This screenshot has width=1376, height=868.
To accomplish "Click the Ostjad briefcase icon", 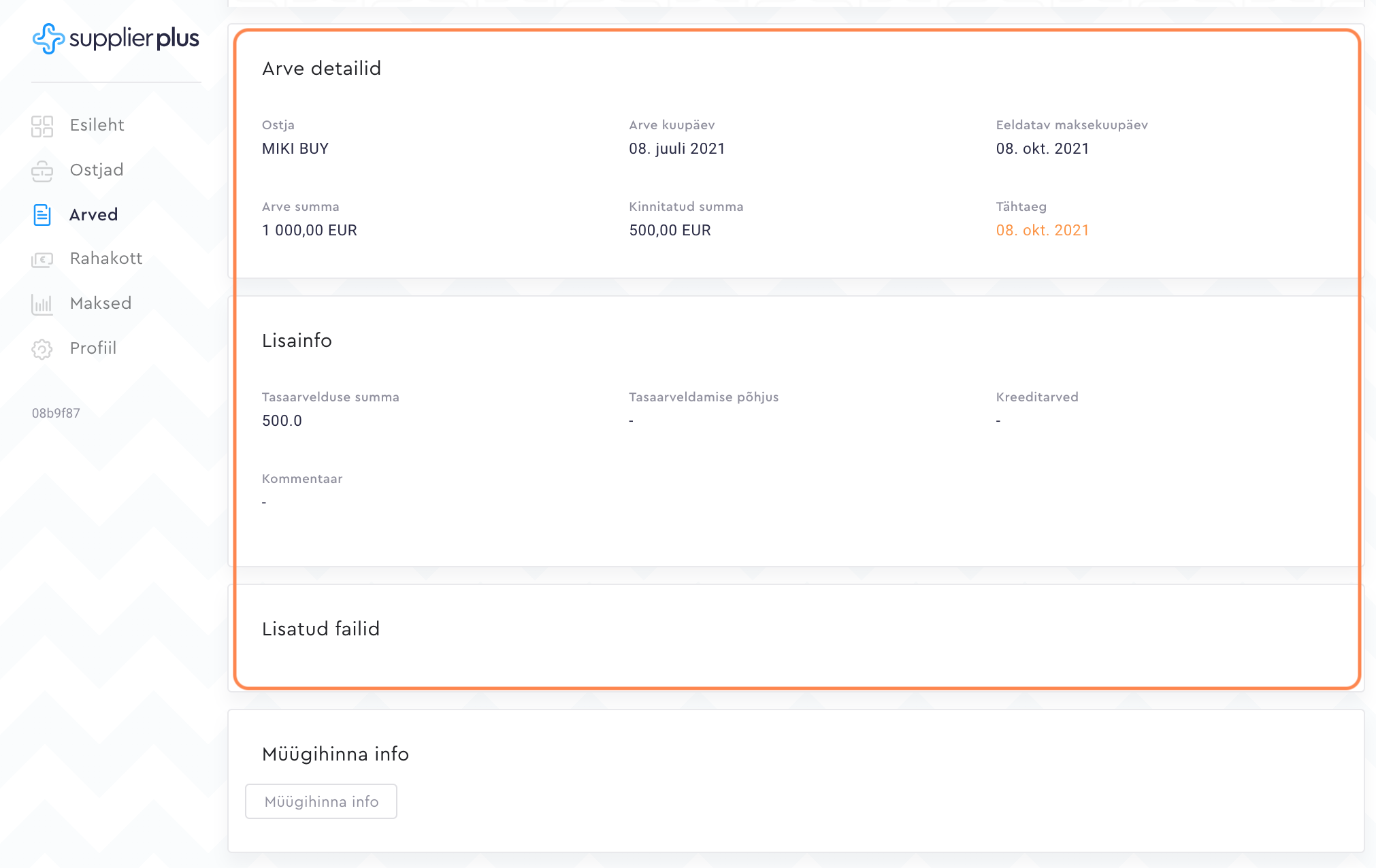I will pyautogui.click(x=42, y=171).
